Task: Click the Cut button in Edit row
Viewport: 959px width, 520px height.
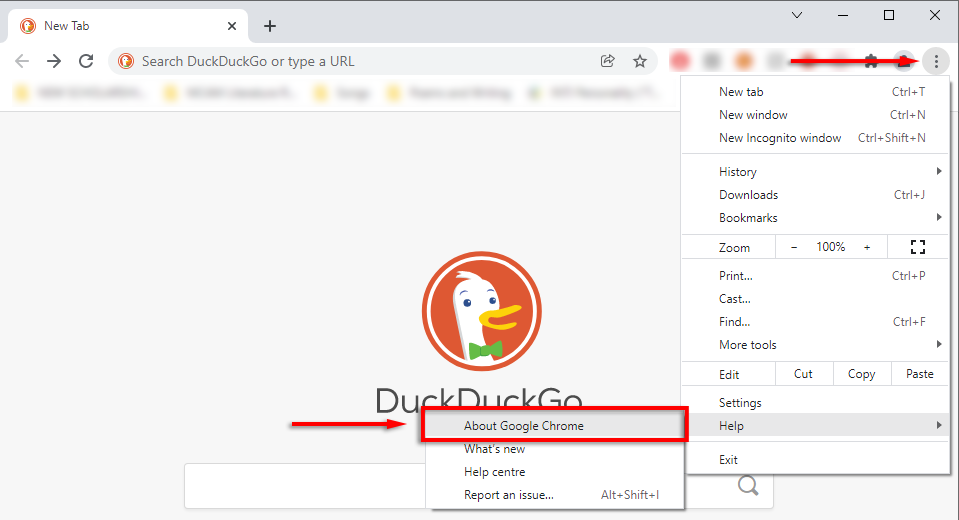Action: (803, 374)
